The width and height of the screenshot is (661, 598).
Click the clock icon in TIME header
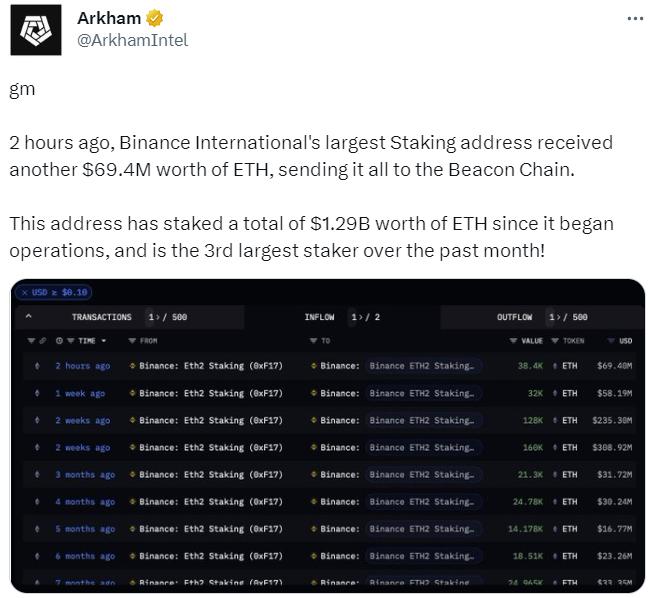tap(59, 341)
